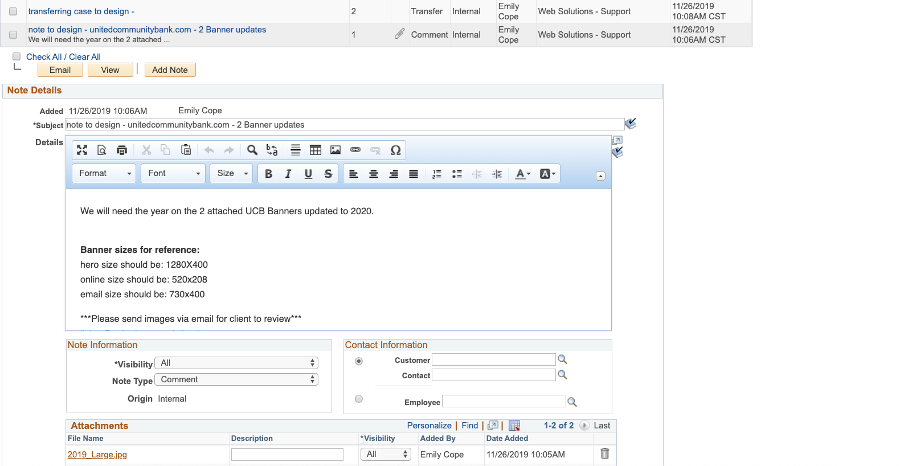The image size is (902, 466).
Task: Click the Insert Image icon
Action: click(335, 150)
